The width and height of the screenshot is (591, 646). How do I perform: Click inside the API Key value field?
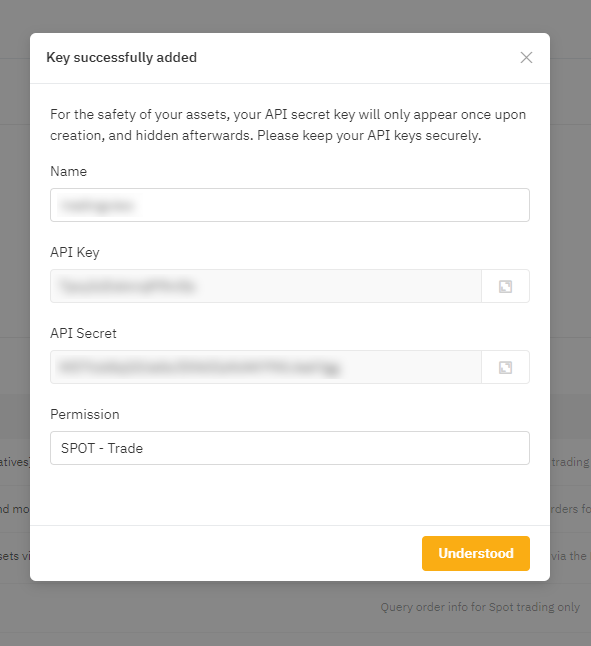[266, 286]
